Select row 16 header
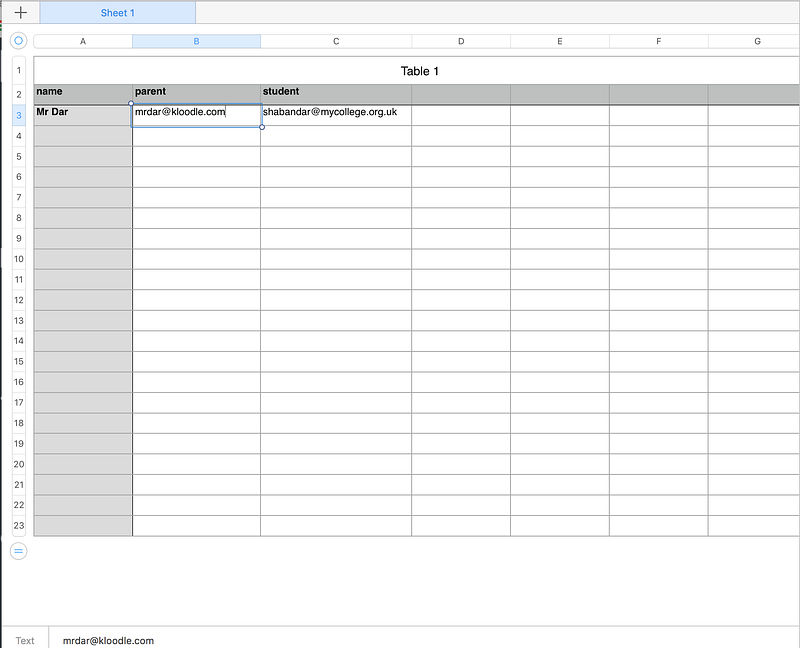800x648 pixels. (x=19, y=382)
